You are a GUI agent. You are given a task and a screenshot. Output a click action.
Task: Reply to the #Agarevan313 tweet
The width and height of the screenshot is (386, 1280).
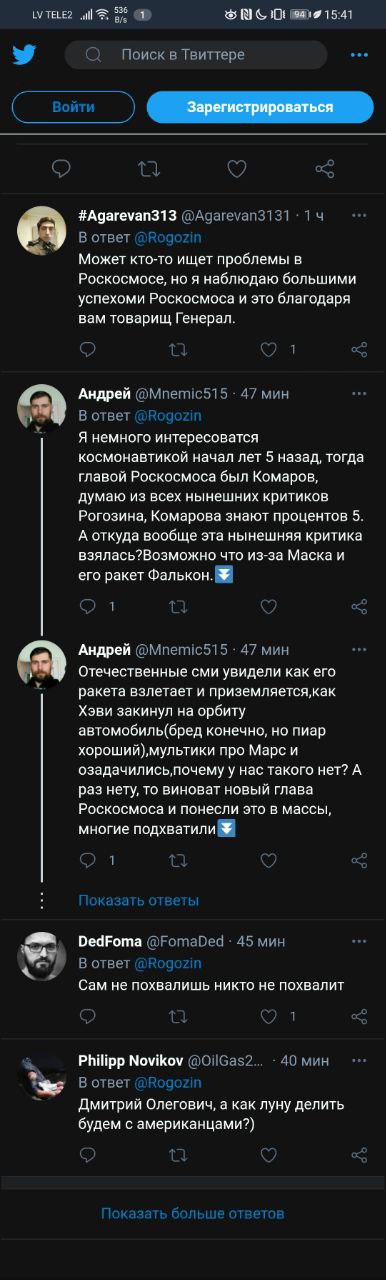(x=88, y=350)
